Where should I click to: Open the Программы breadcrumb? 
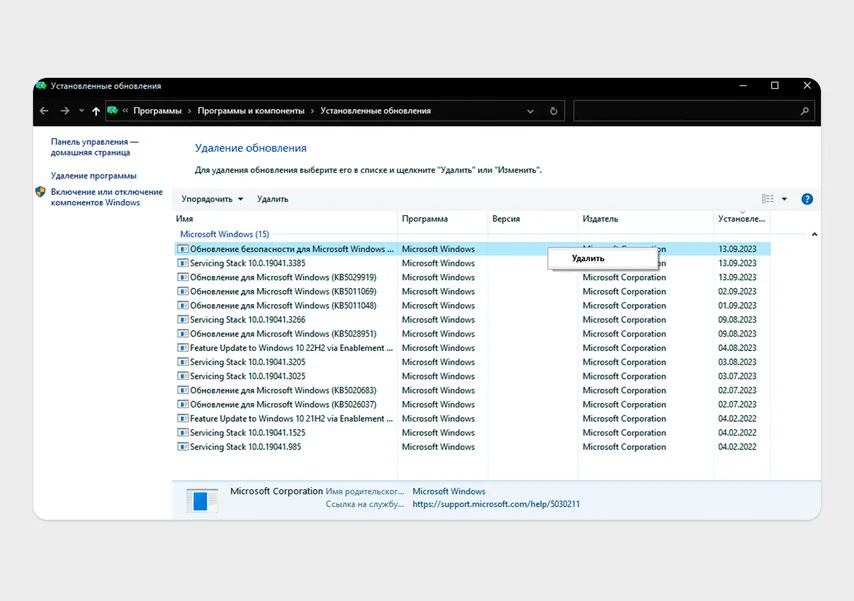point(157,111)
